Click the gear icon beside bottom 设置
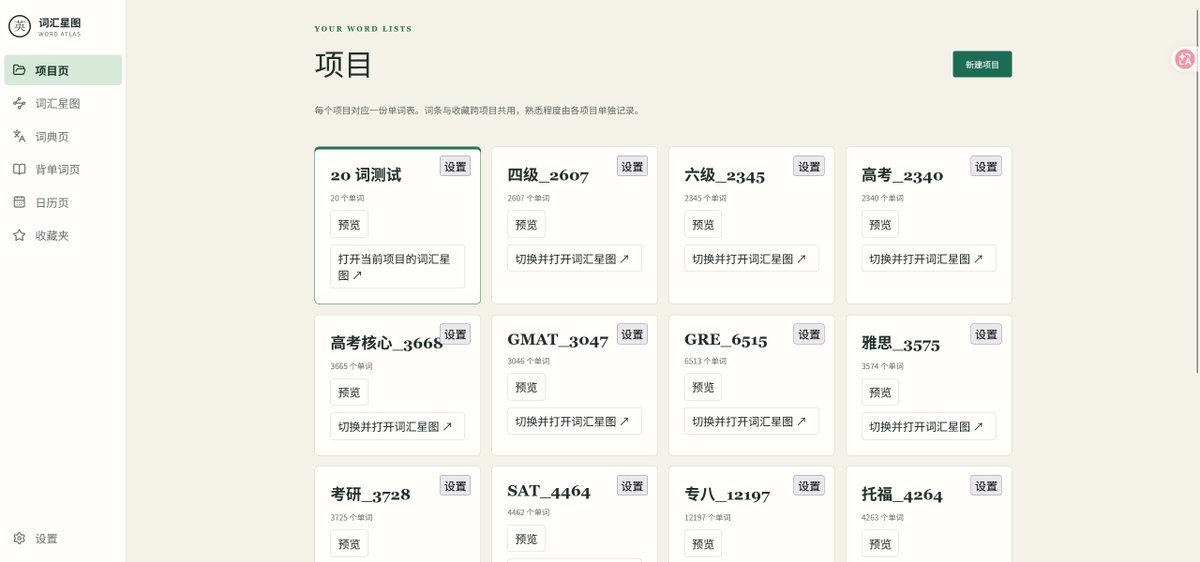The height and width of the screenshot is (562, 1200). [19, 538]
